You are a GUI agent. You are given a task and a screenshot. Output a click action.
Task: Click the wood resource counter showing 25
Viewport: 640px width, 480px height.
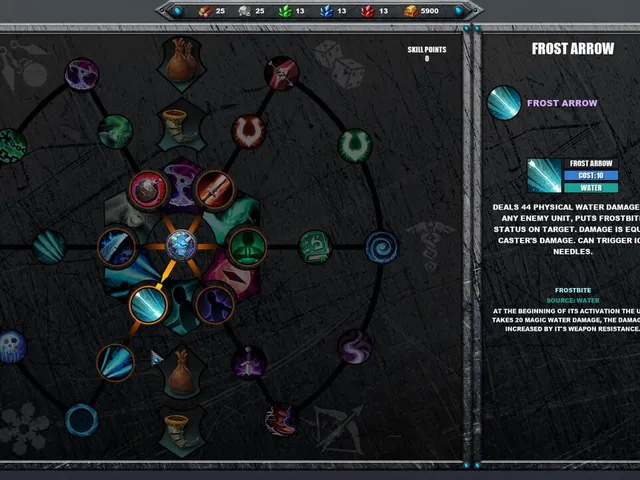pos(212,11)
